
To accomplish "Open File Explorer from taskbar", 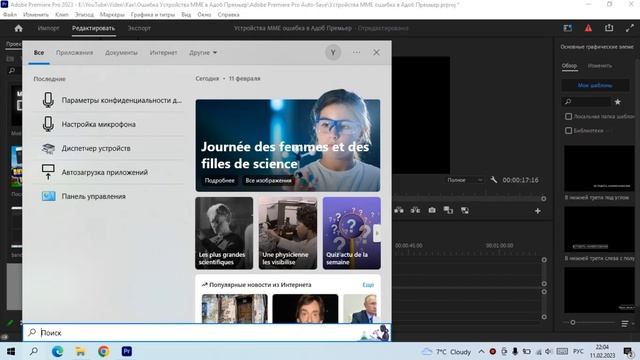I will click(x=80, y=351).
